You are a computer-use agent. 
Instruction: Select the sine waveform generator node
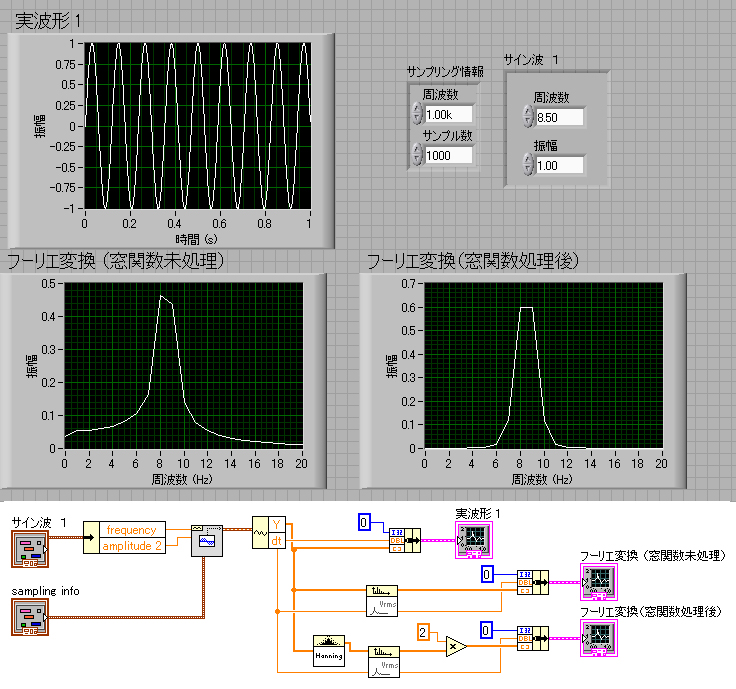tap(208, 539)
